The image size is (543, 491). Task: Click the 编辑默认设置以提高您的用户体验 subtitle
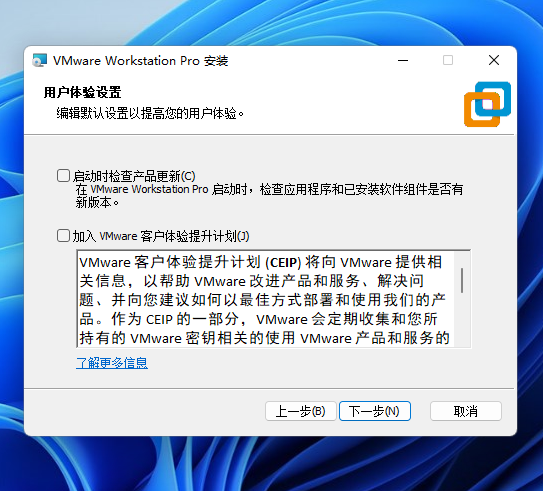coord(150,113)
